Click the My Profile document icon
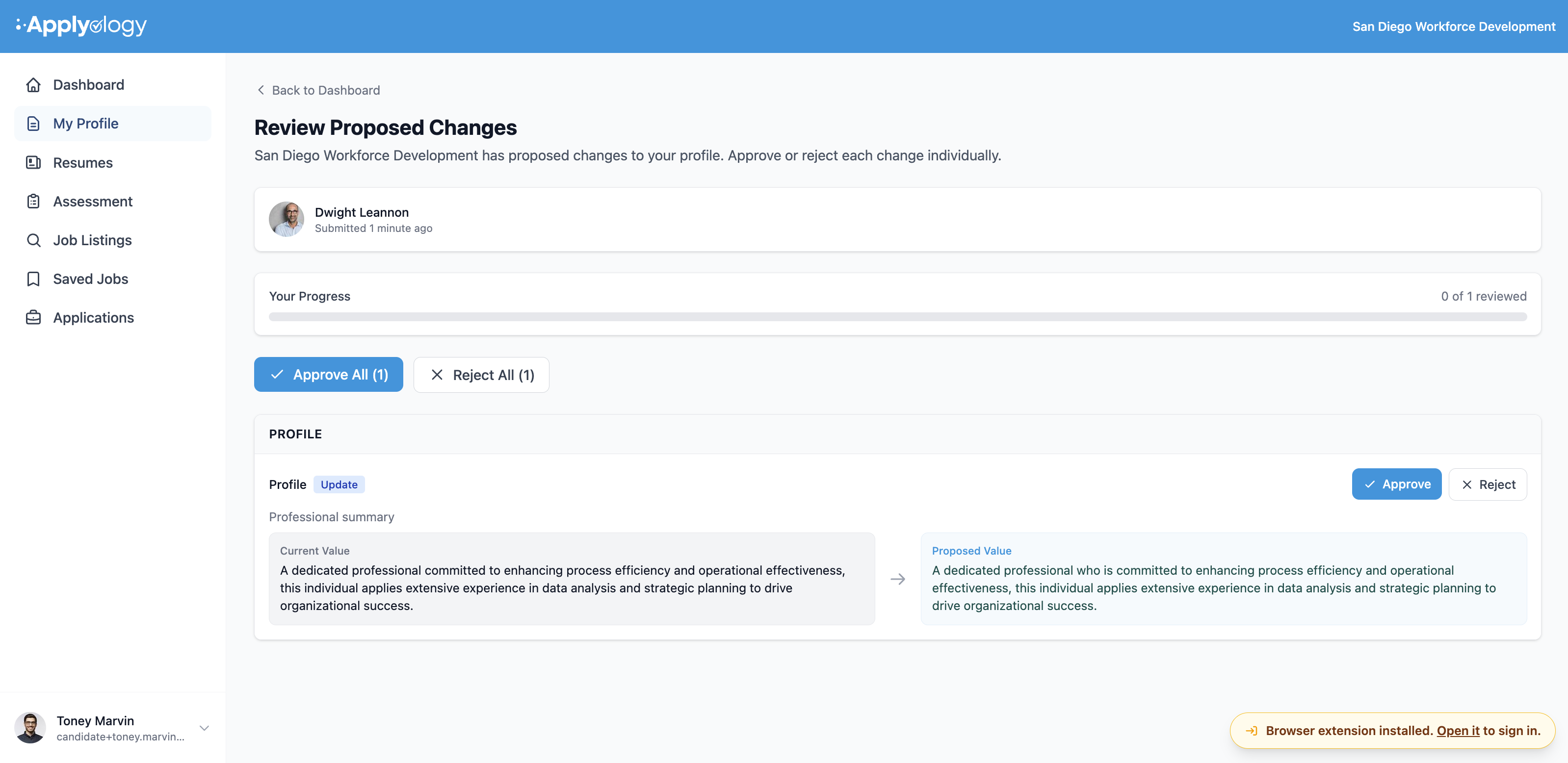 coord(33,124)
